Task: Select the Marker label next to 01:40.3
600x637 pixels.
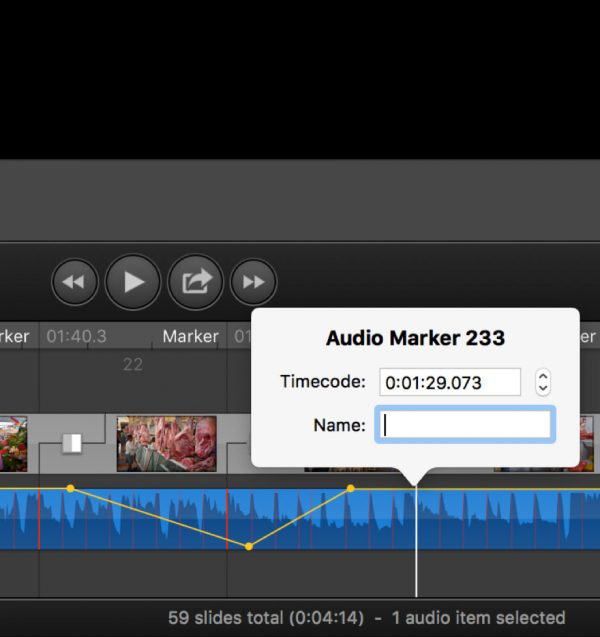Action: click(x=191, y=336)
